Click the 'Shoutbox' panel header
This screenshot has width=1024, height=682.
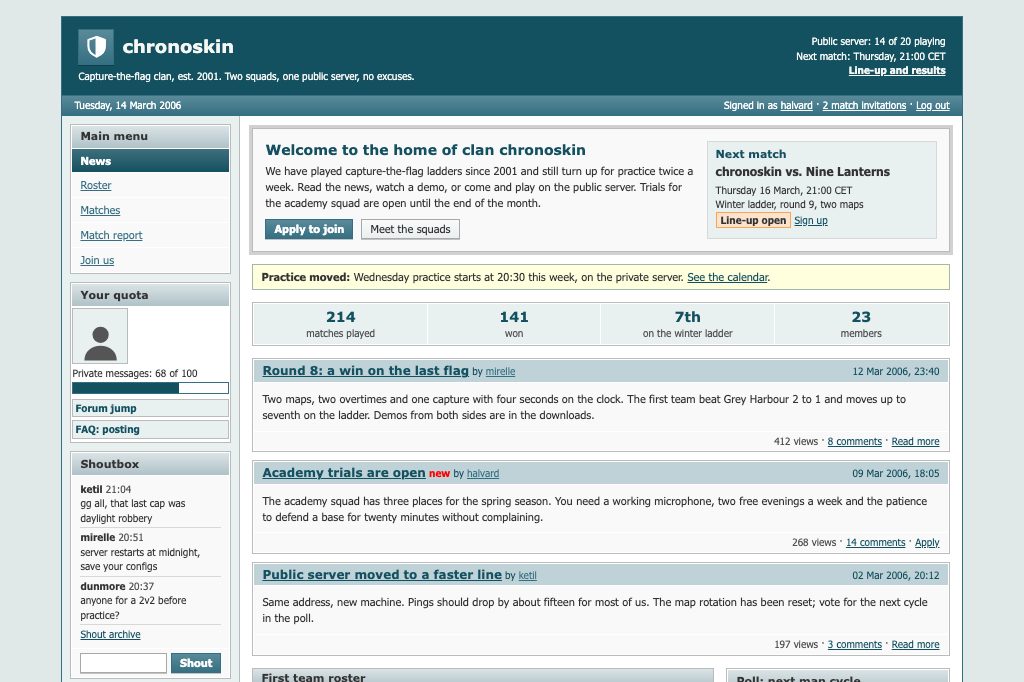[x=150, y=464]
